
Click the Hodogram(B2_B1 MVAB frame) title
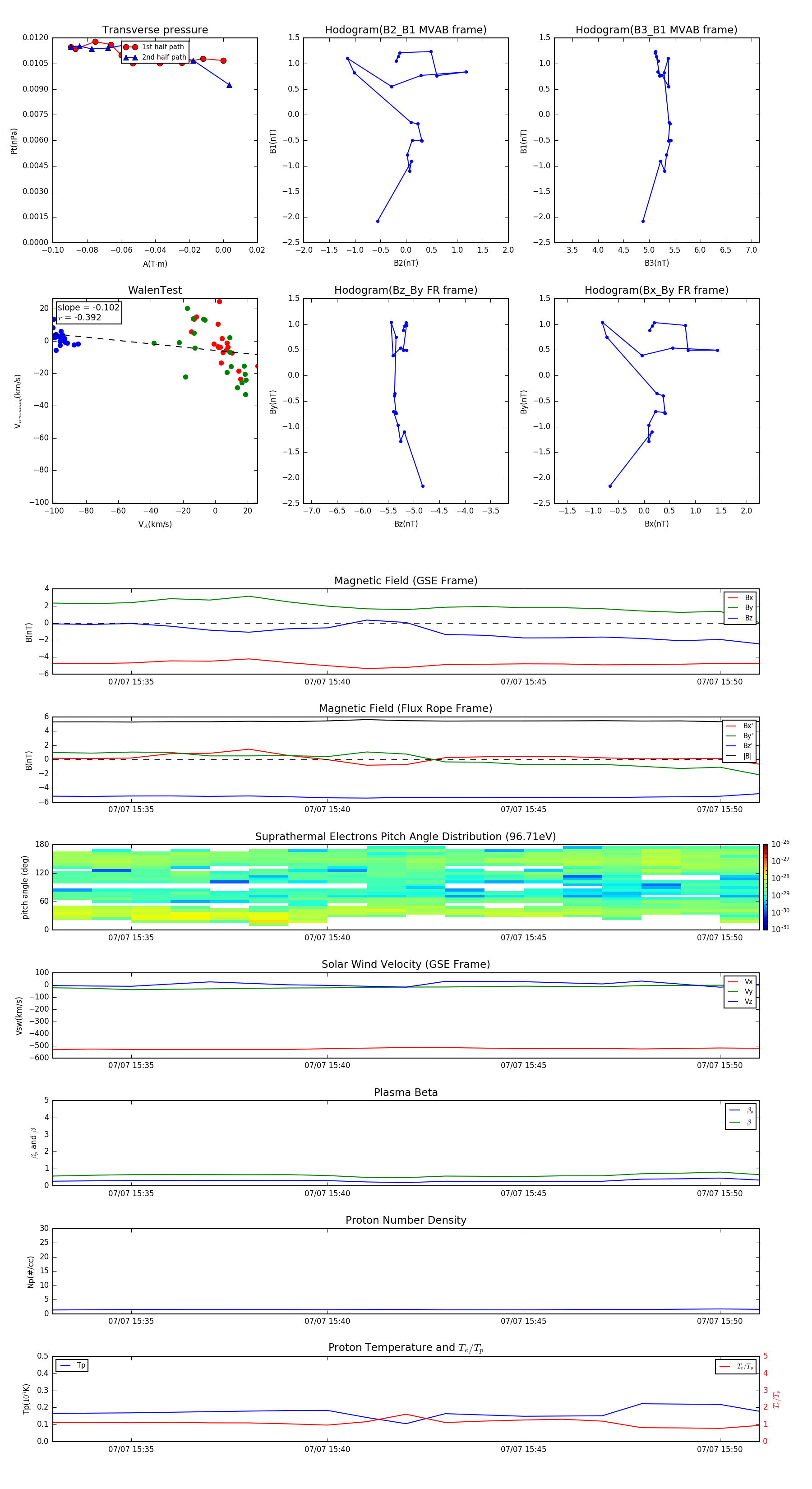click(x=406, y=30)
